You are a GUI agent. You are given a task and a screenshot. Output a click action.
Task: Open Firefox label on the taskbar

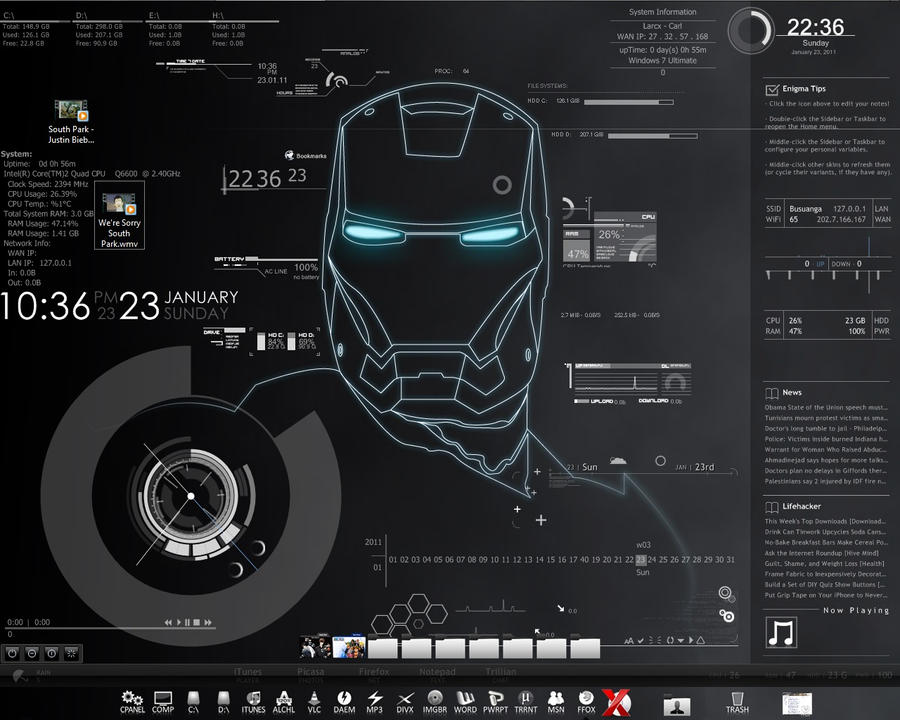374,671
